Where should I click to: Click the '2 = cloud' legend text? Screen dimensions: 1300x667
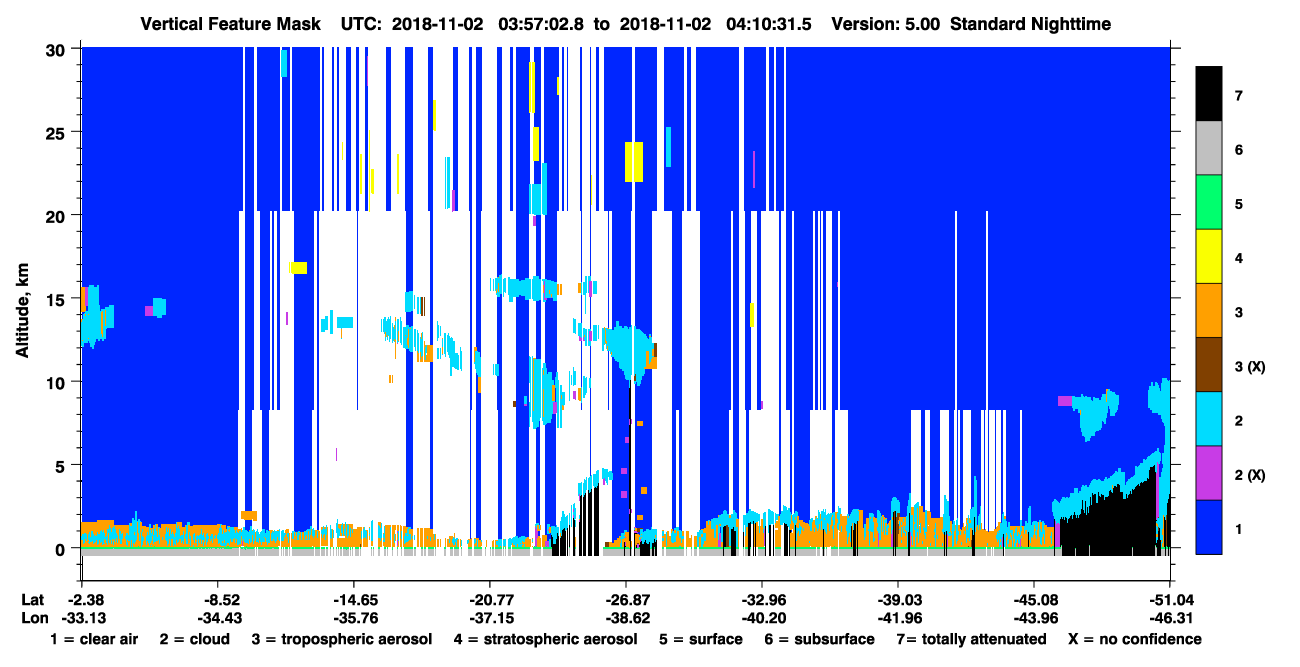point(194,639)
